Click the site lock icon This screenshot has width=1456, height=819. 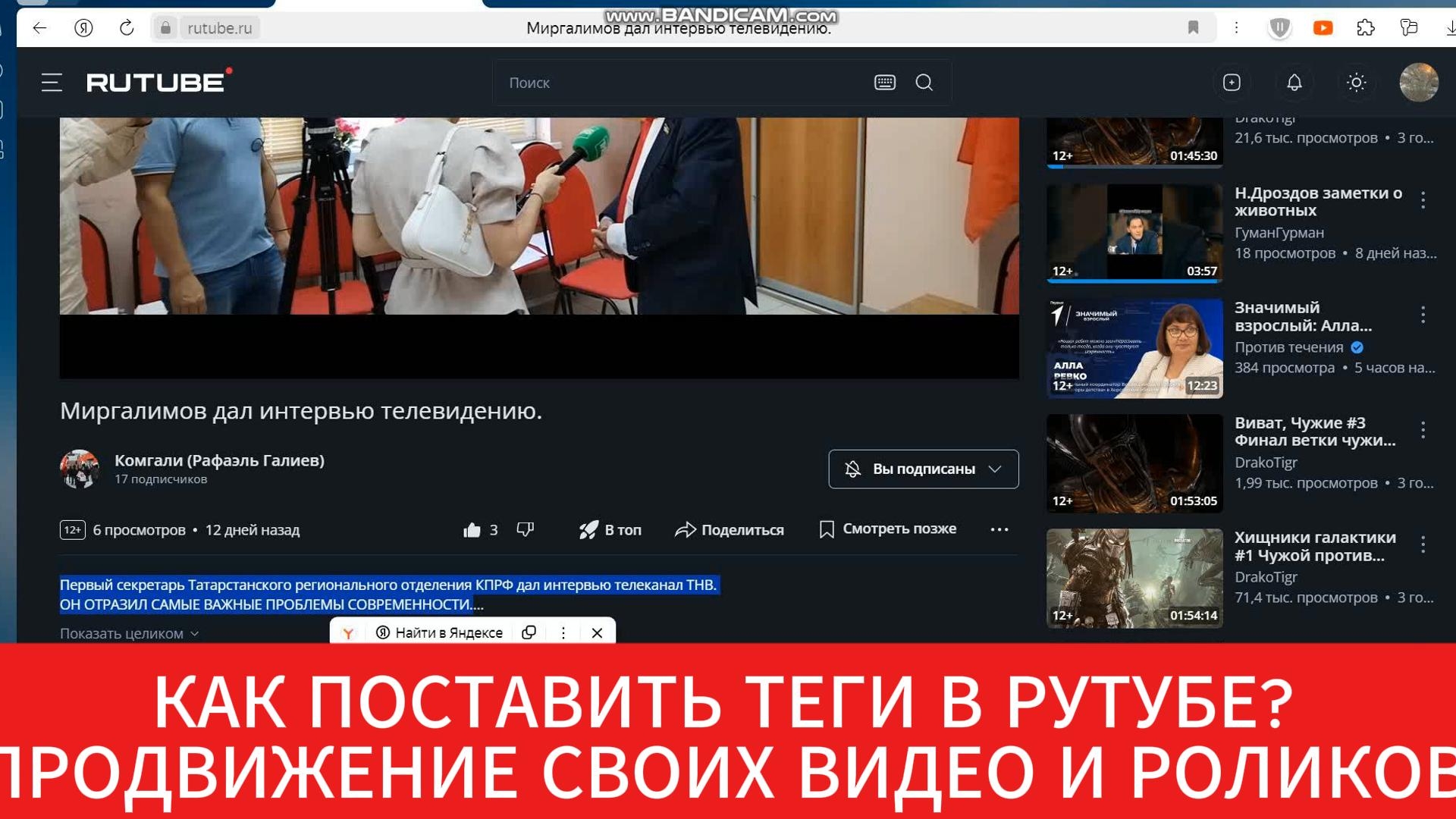click(165, 28)
